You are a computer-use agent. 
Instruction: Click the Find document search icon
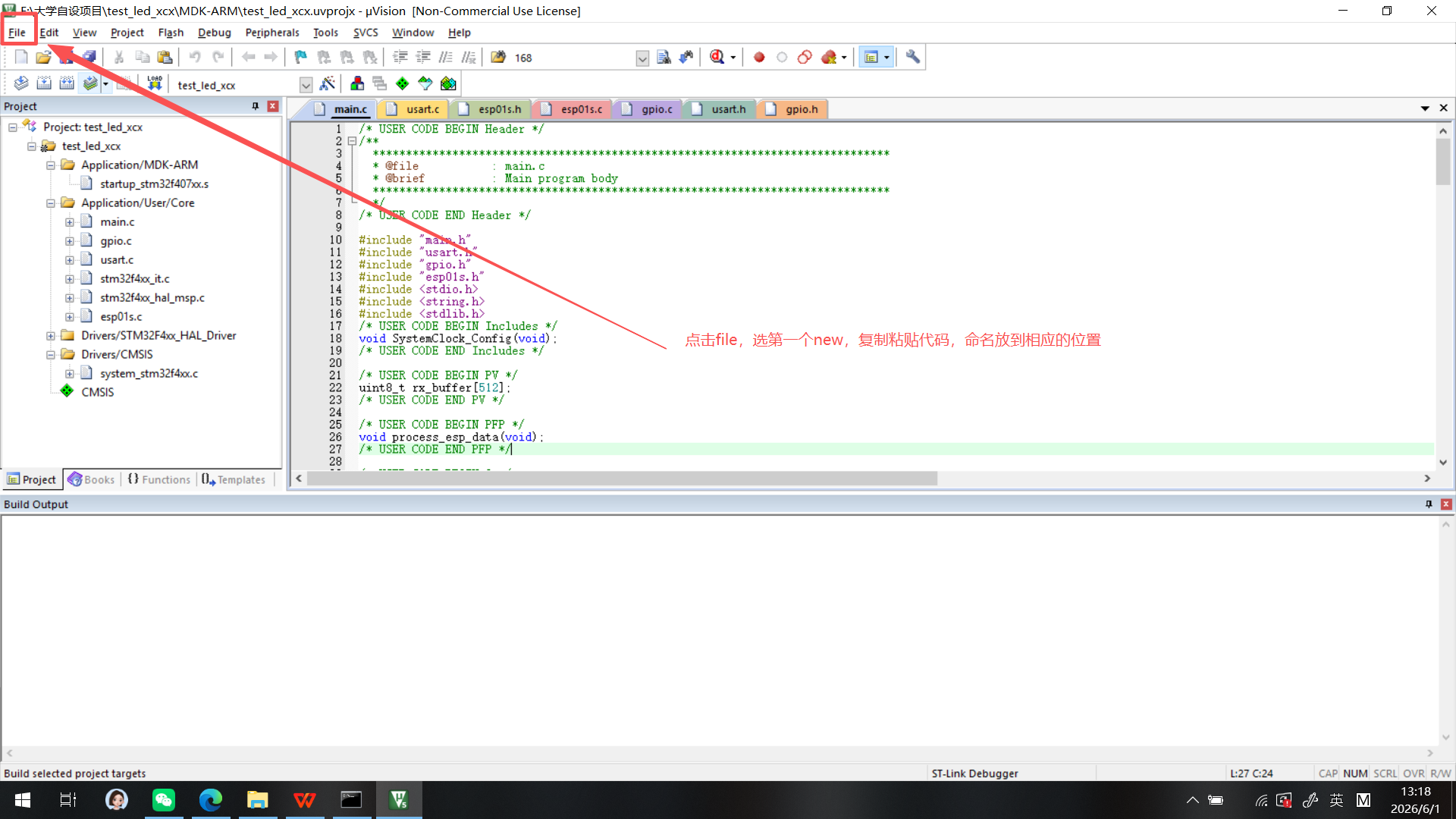coord(664,57)
